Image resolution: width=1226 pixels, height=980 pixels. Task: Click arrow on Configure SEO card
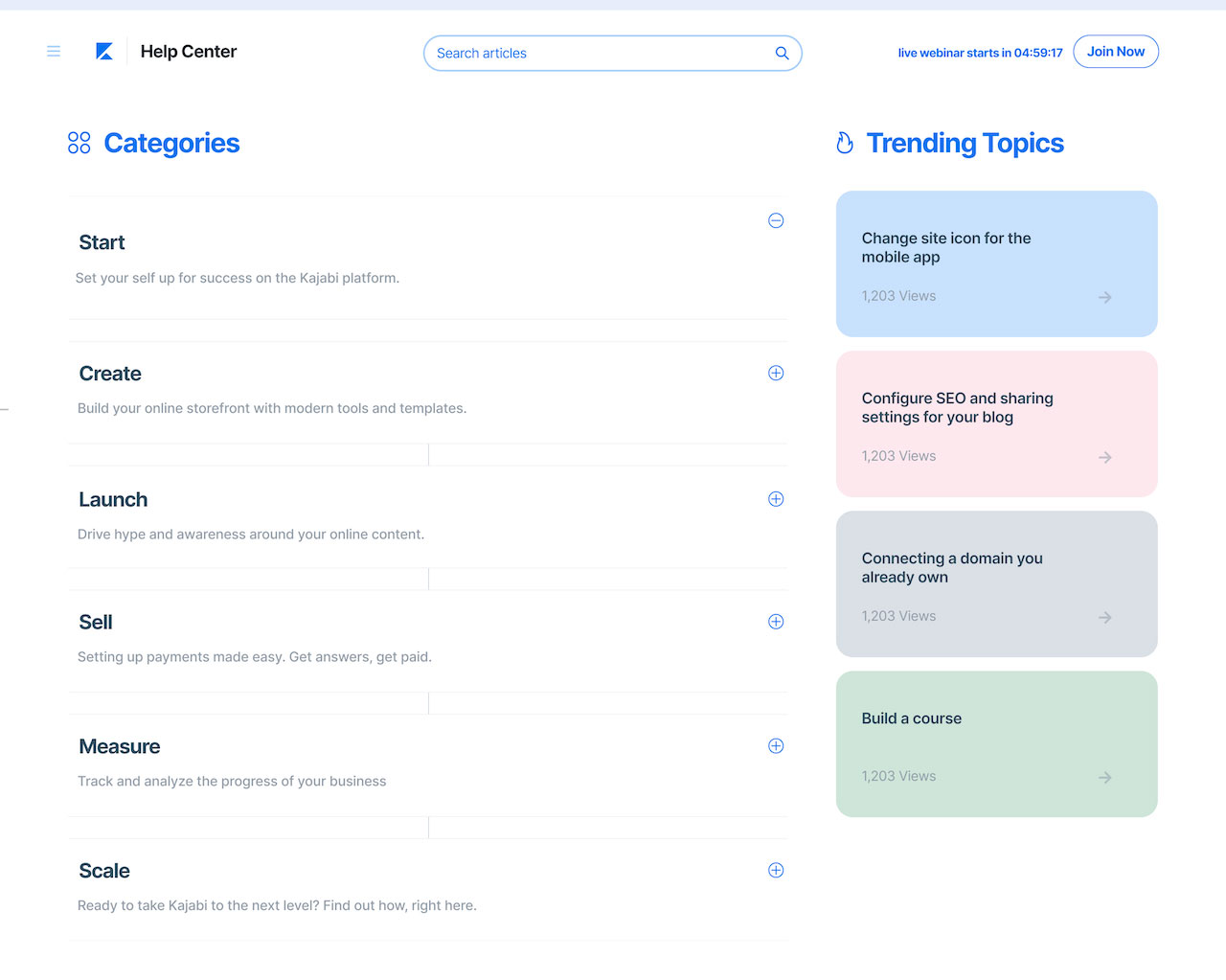click(x=1105, y=457)
